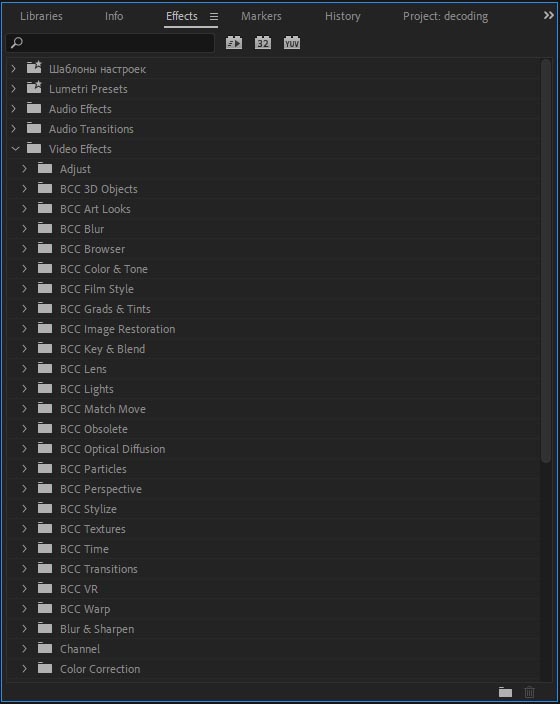Image resolution: width=560 pixels, height=704 pixels.
Task: Click the Delete Custom Items trash icon
Action: [x=529, y=692]
